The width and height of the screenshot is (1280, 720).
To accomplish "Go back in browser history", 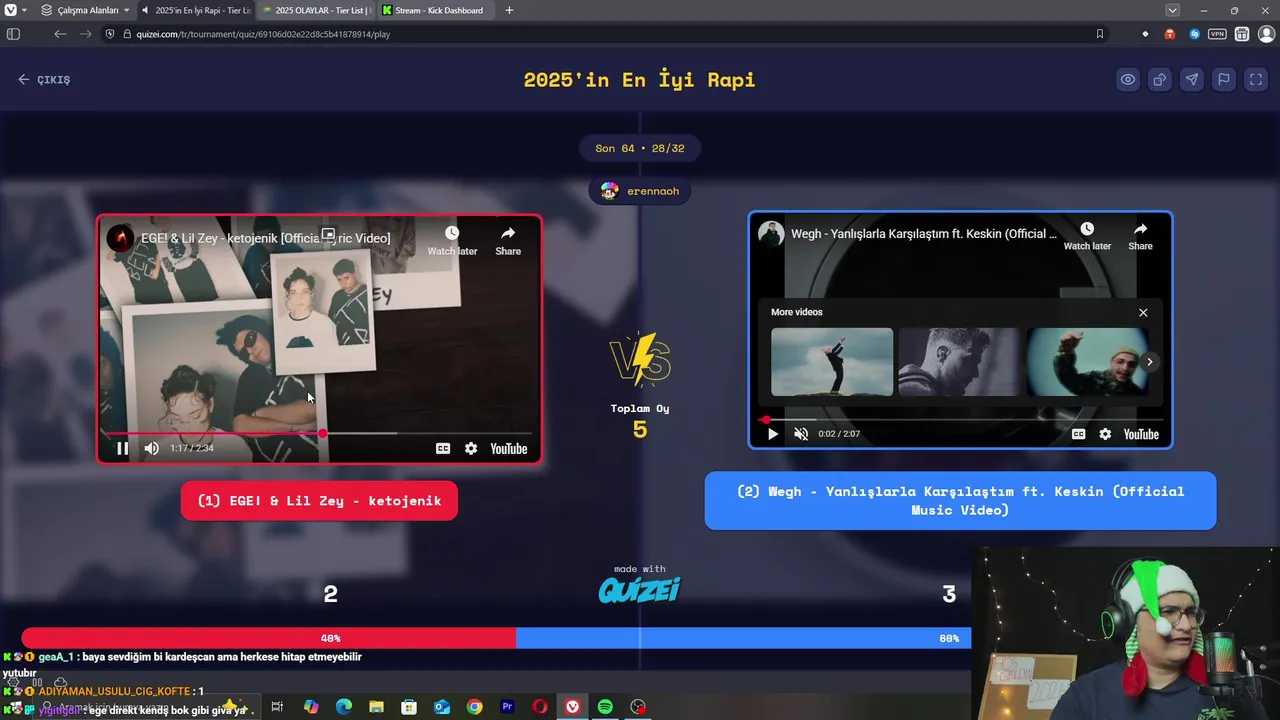I will (x=60, y=34).
